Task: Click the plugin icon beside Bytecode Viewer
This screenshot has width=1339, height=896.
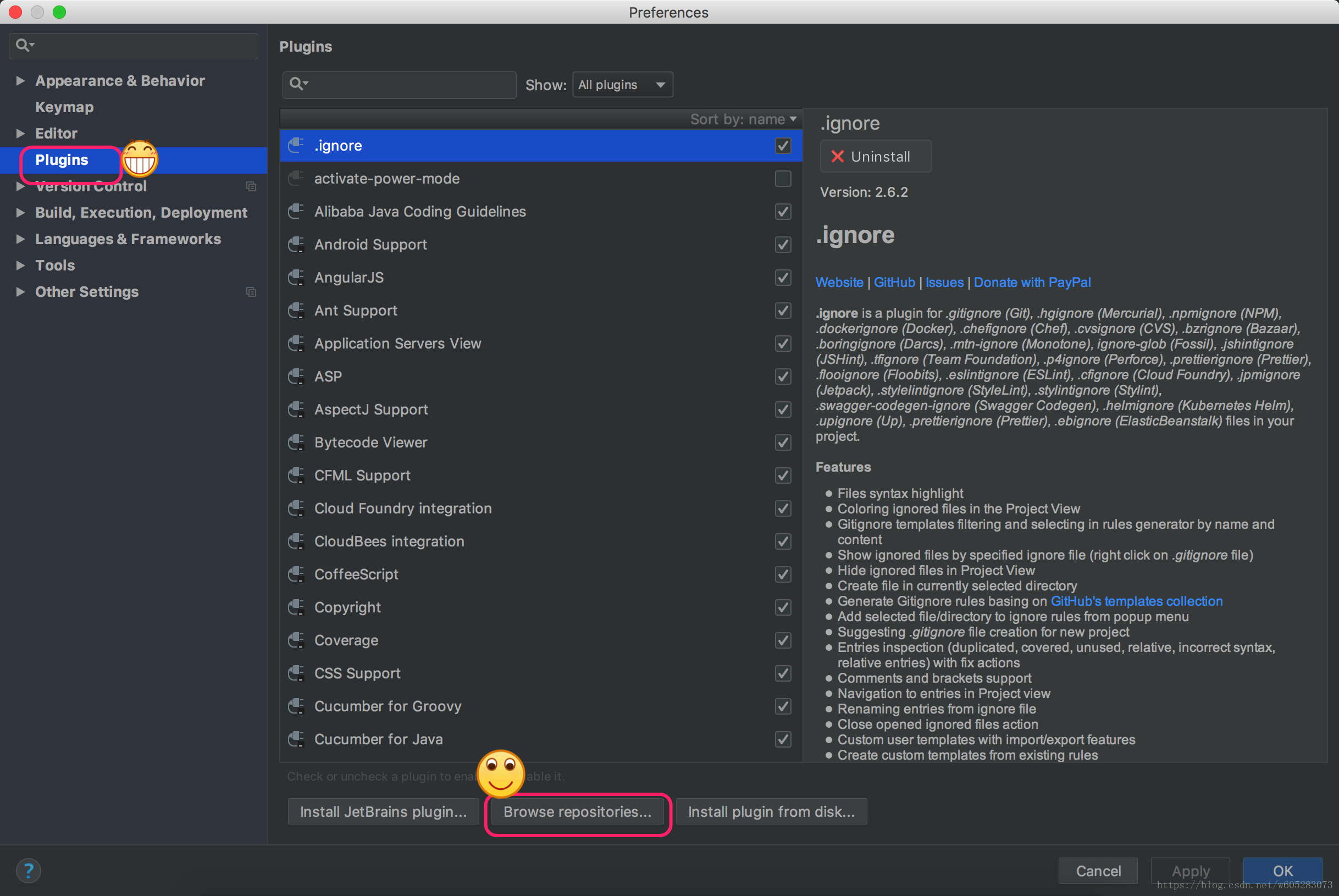Action: coord(296,443)
